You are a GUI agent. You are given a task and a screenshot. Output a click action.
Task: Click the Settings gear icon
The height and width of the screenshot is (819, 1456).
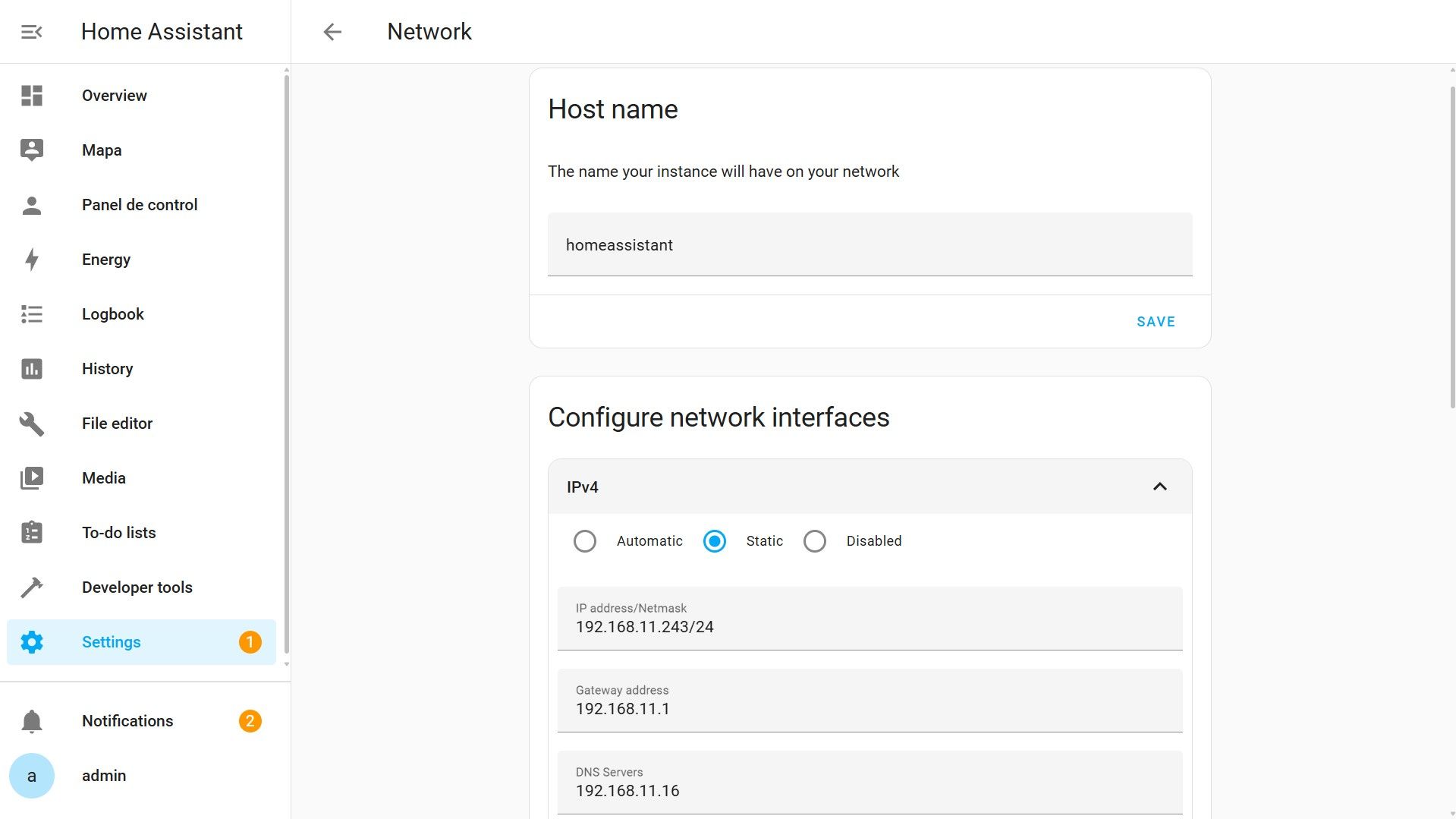pos(32,642)
